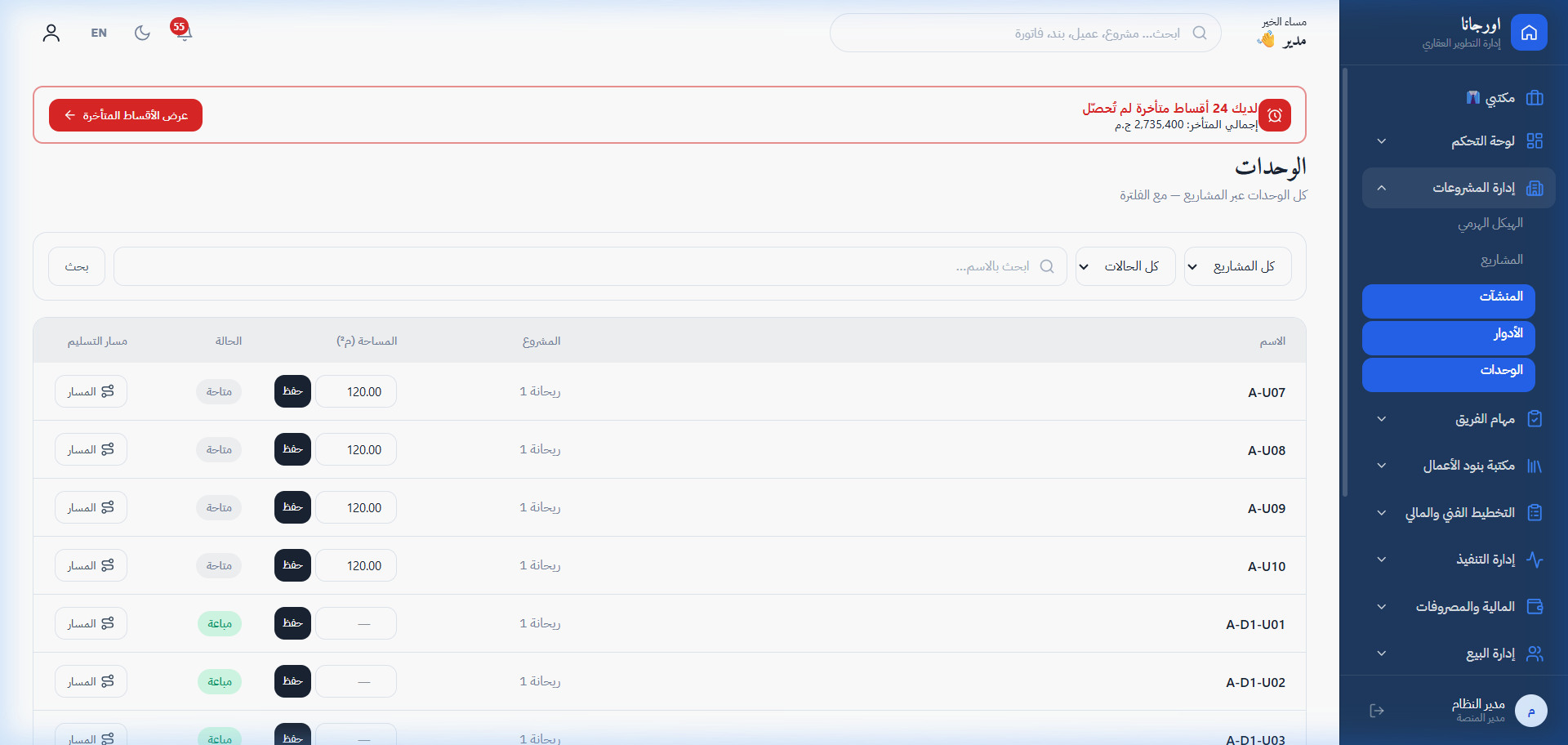
Task: Collapse إدارة المشروعات sidebar section
Action: point(1459,188)
